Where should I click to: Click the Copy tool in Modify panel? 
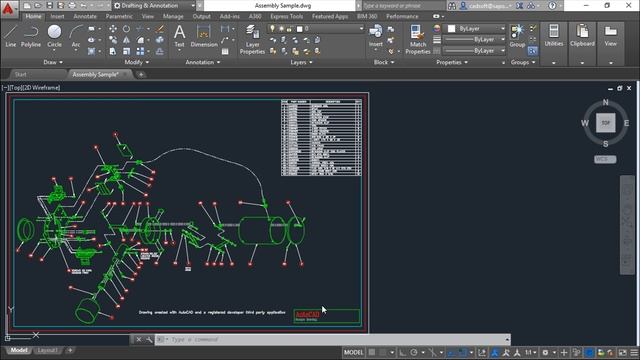click(x=113, y=40)
